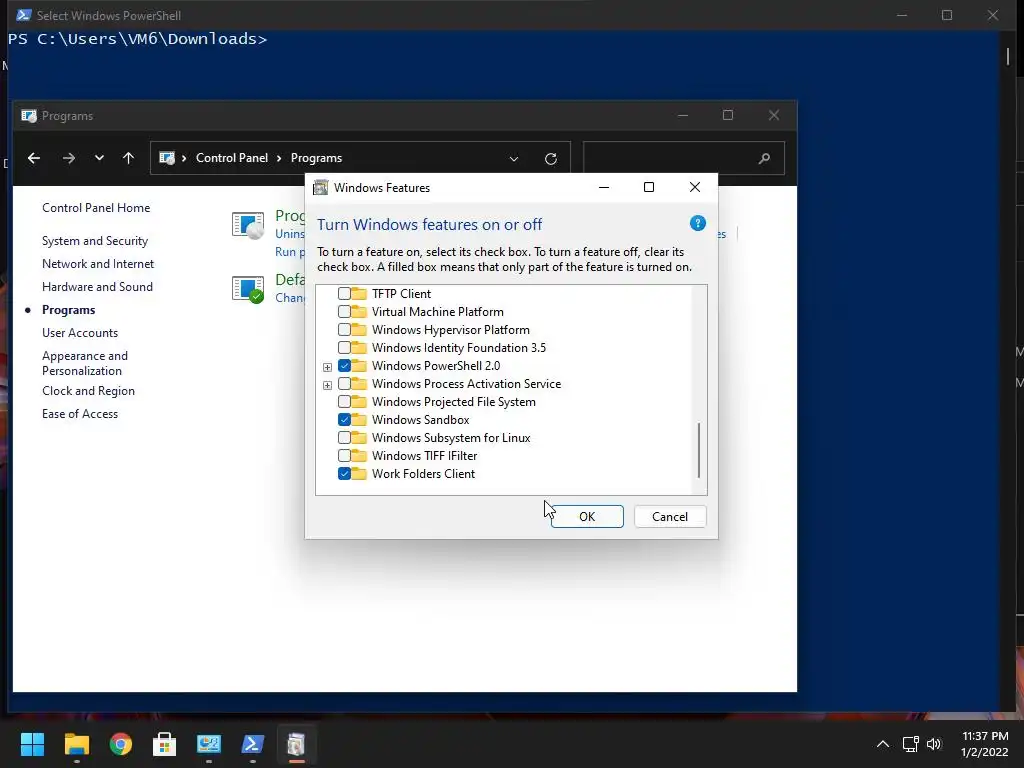1024x768 pixels.
Task: Minimize the Windows Features dialog
Action: click(604, 187)
